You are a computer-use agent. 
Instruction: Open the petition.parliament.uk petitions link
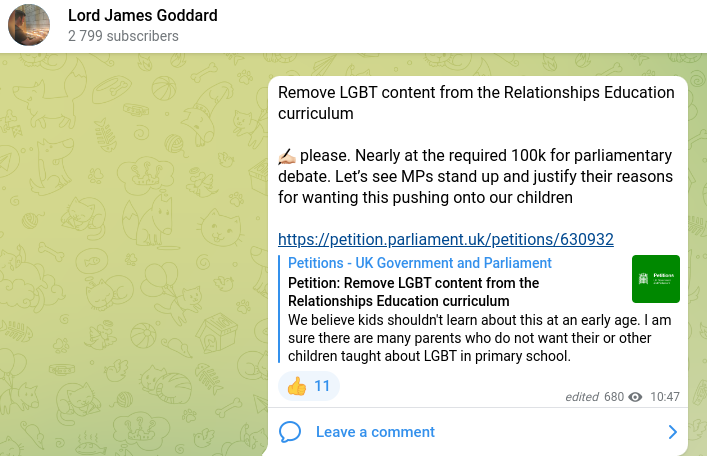[x=445, y=239]
